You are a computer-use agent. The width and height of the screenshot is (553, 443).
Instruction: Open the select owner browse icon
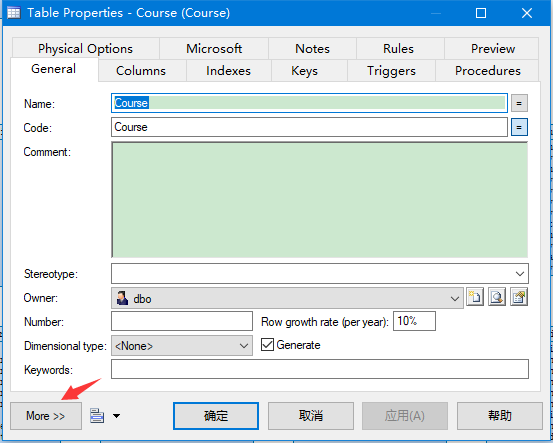coord(497,297)
